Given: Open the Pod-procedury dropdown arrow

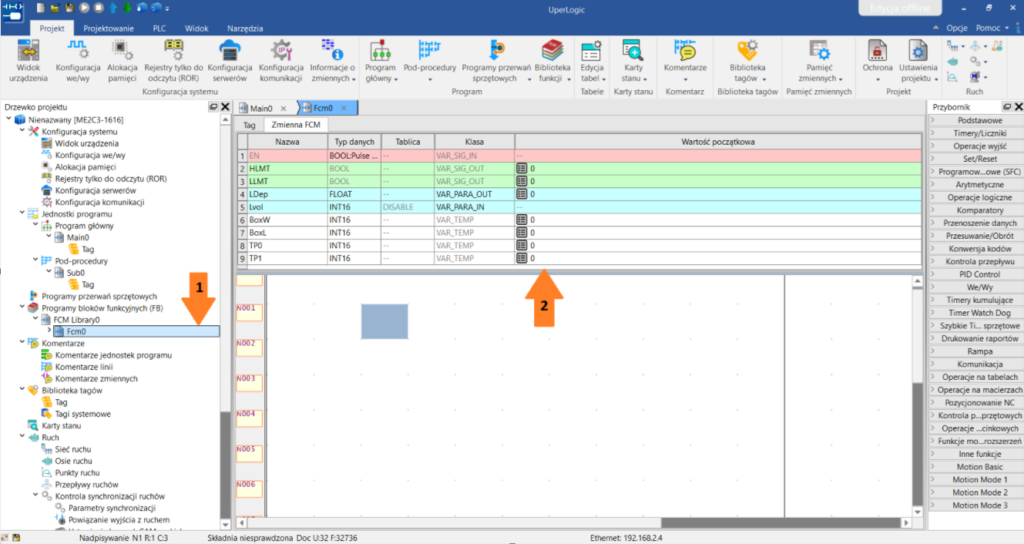Looking at the screenshot, I should point(430,79).
